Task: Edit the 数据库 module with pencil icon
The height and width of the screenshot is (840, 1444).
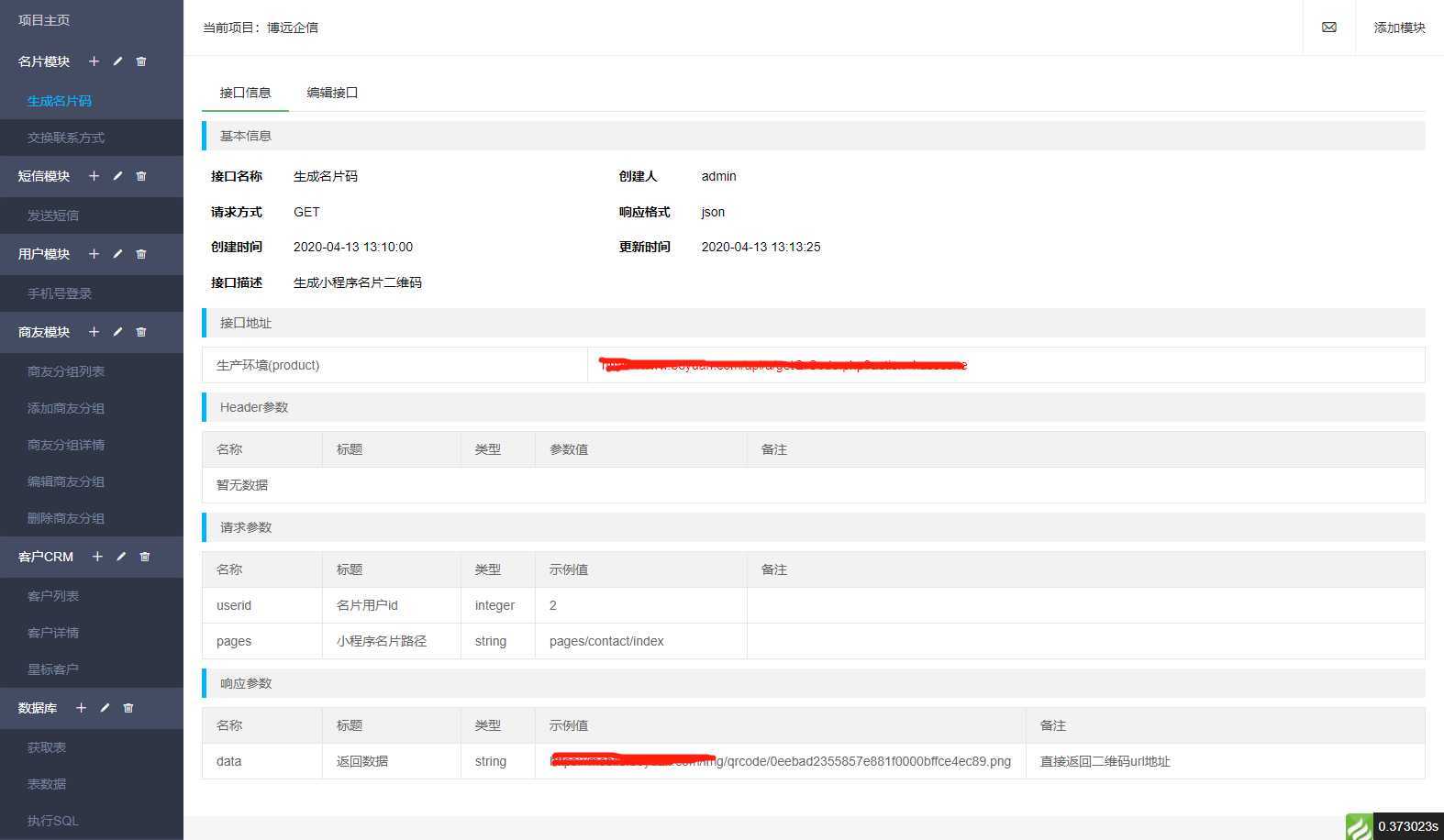Action: (105, 708)
